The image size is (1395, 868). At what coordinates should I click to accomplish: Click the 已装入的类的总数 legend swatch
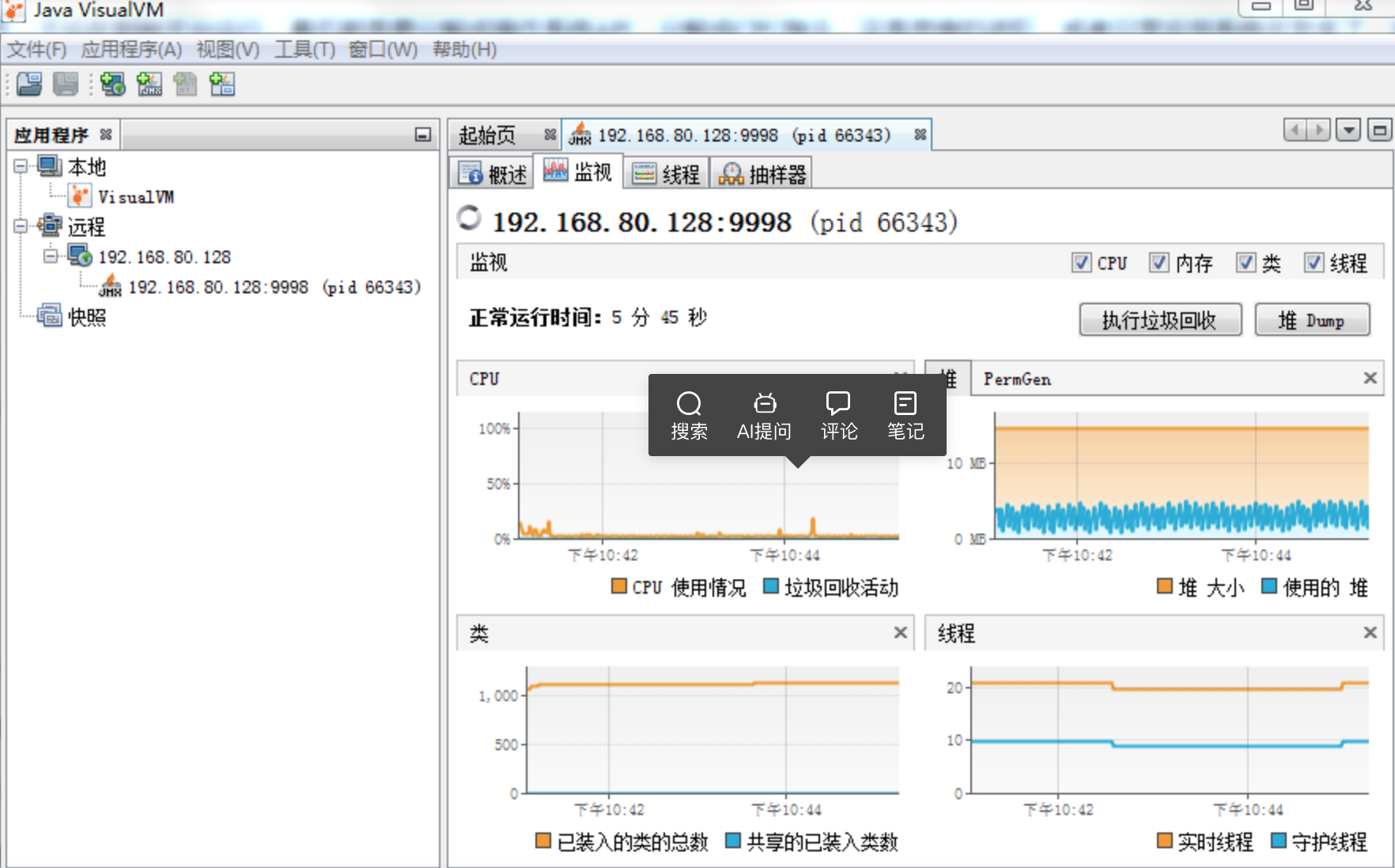click(542, 840)
